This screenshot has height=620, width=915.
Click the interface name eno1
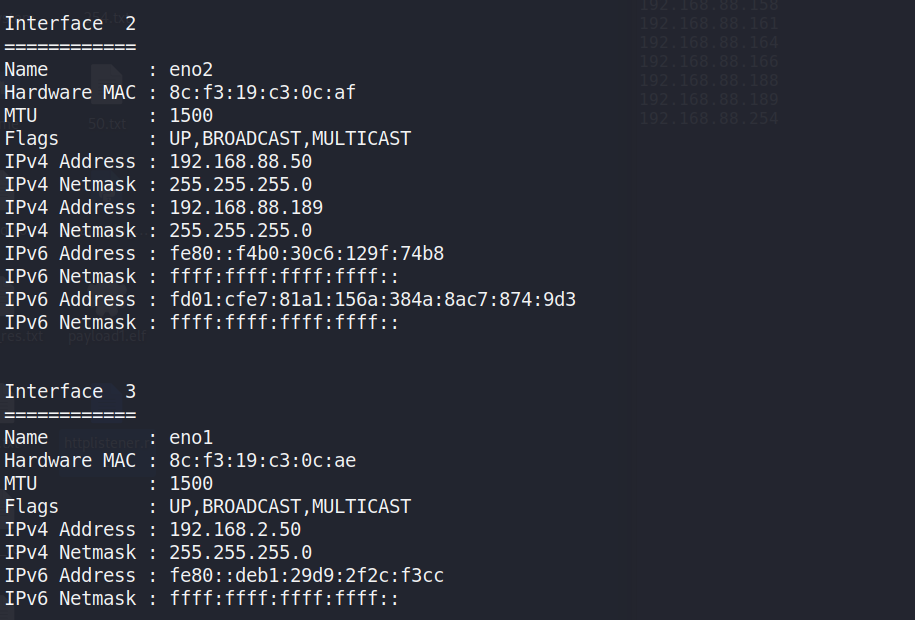(x=191, y=437)
